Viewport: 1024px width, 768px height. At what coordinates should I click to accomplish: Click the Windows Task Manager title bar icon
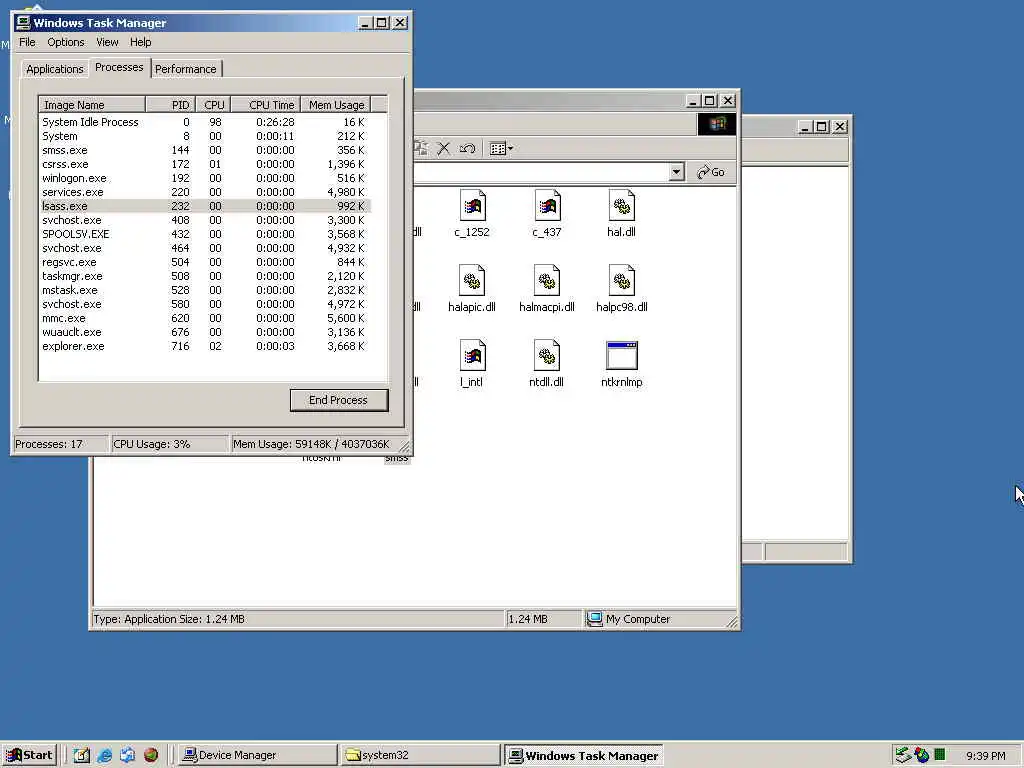coord(23,23)
